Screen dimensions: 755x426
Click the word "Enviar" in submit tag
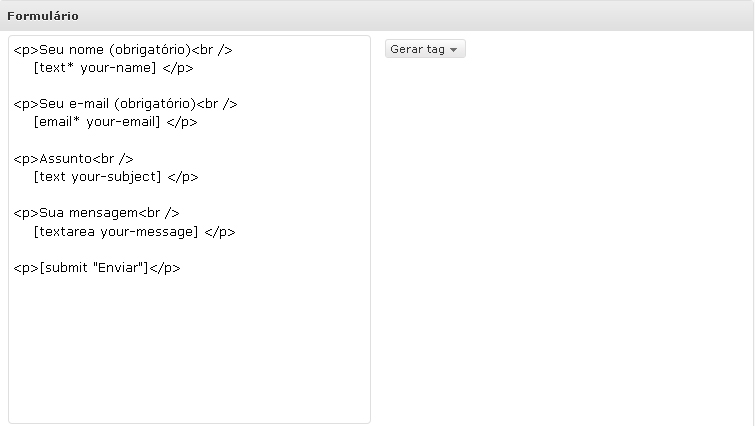point(120,268)
